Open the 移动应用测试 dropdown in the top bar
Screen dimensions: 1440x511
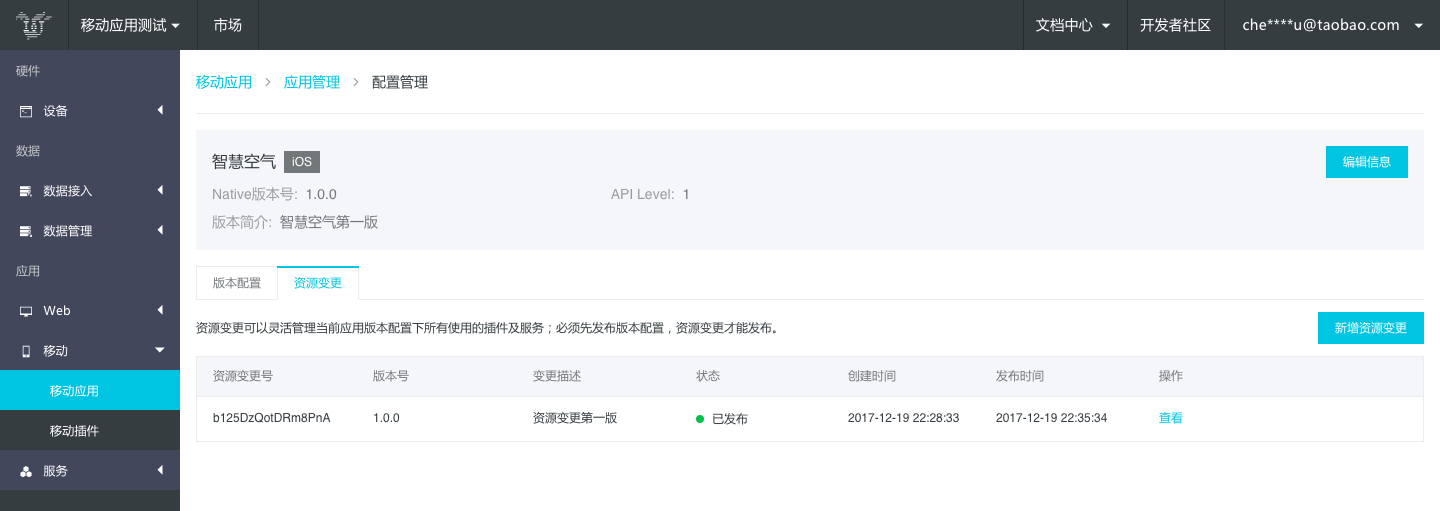131,25
